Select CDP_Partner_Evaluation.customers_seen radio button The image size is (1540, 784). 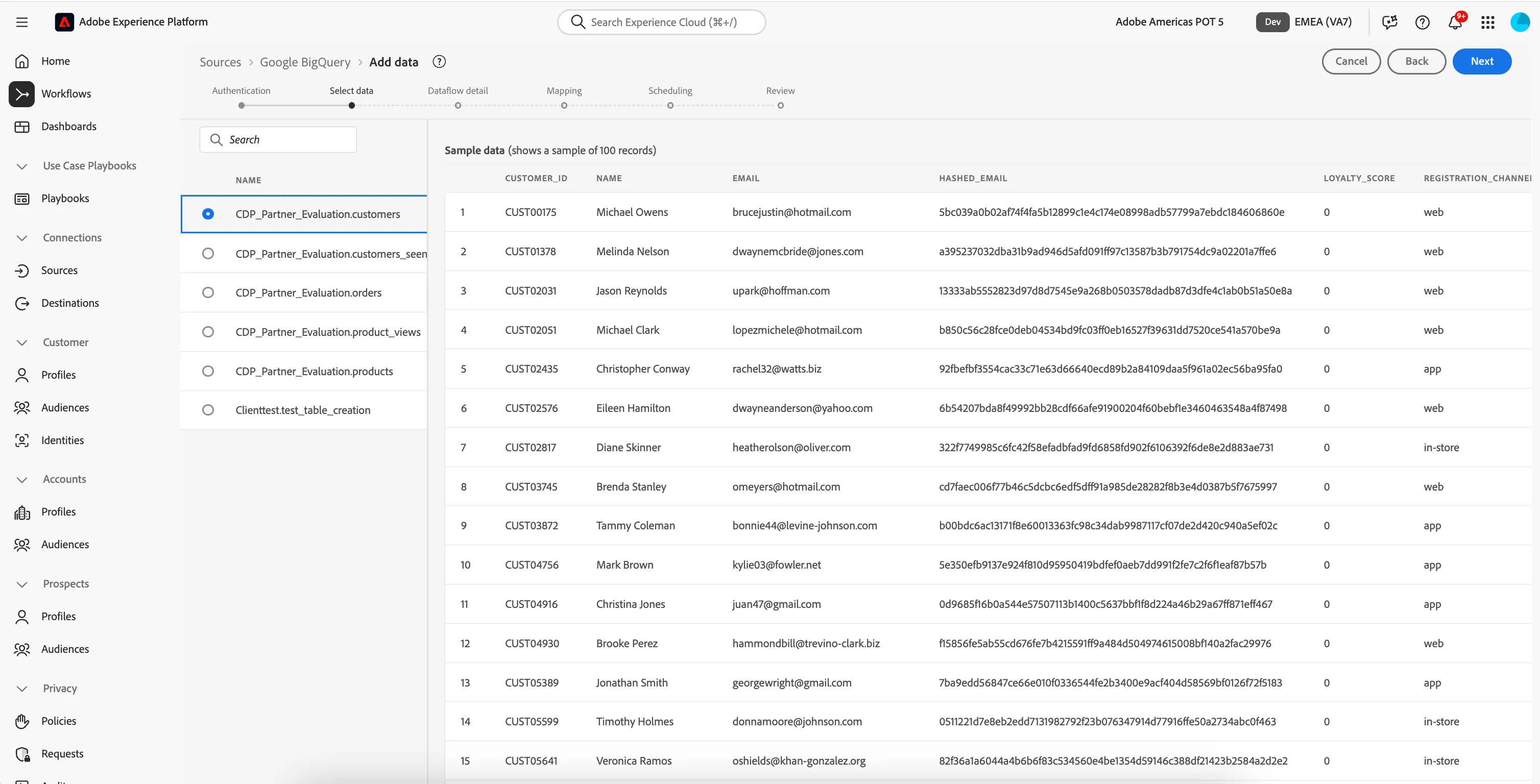point(208,253)
